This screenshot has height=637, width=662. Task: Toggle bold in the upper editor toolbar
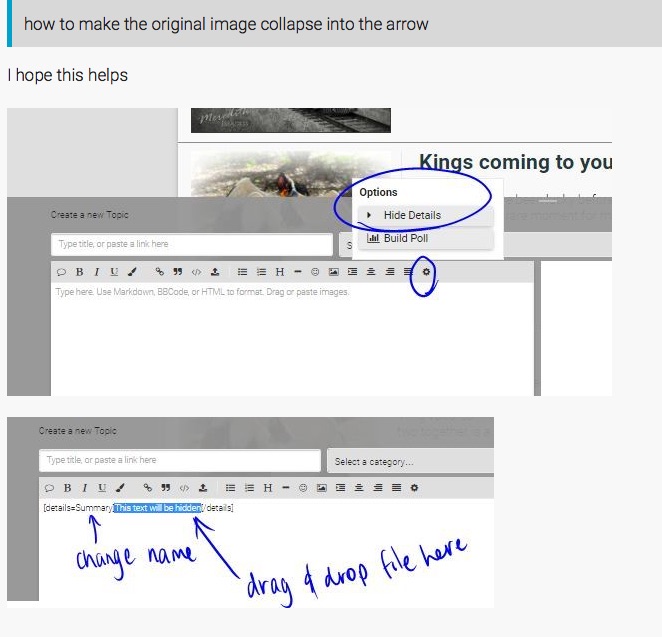coord(79,272)
